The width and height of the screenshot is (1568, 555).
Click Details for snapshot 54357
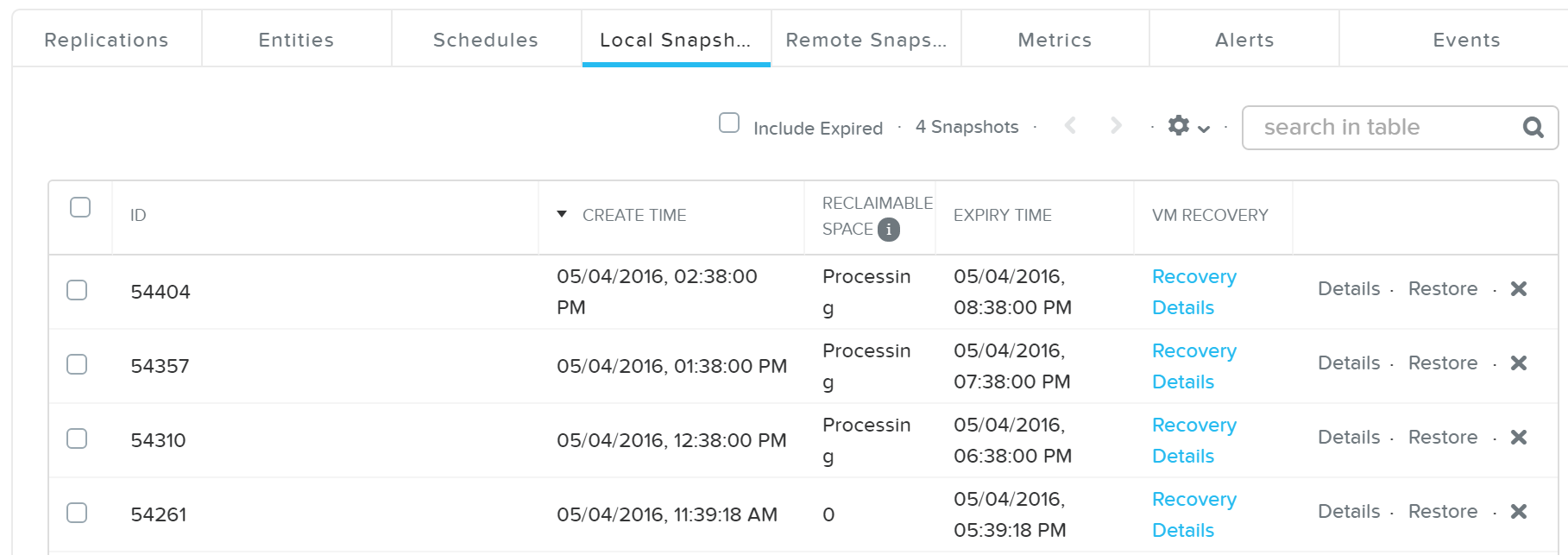[x=1349, y=363]
